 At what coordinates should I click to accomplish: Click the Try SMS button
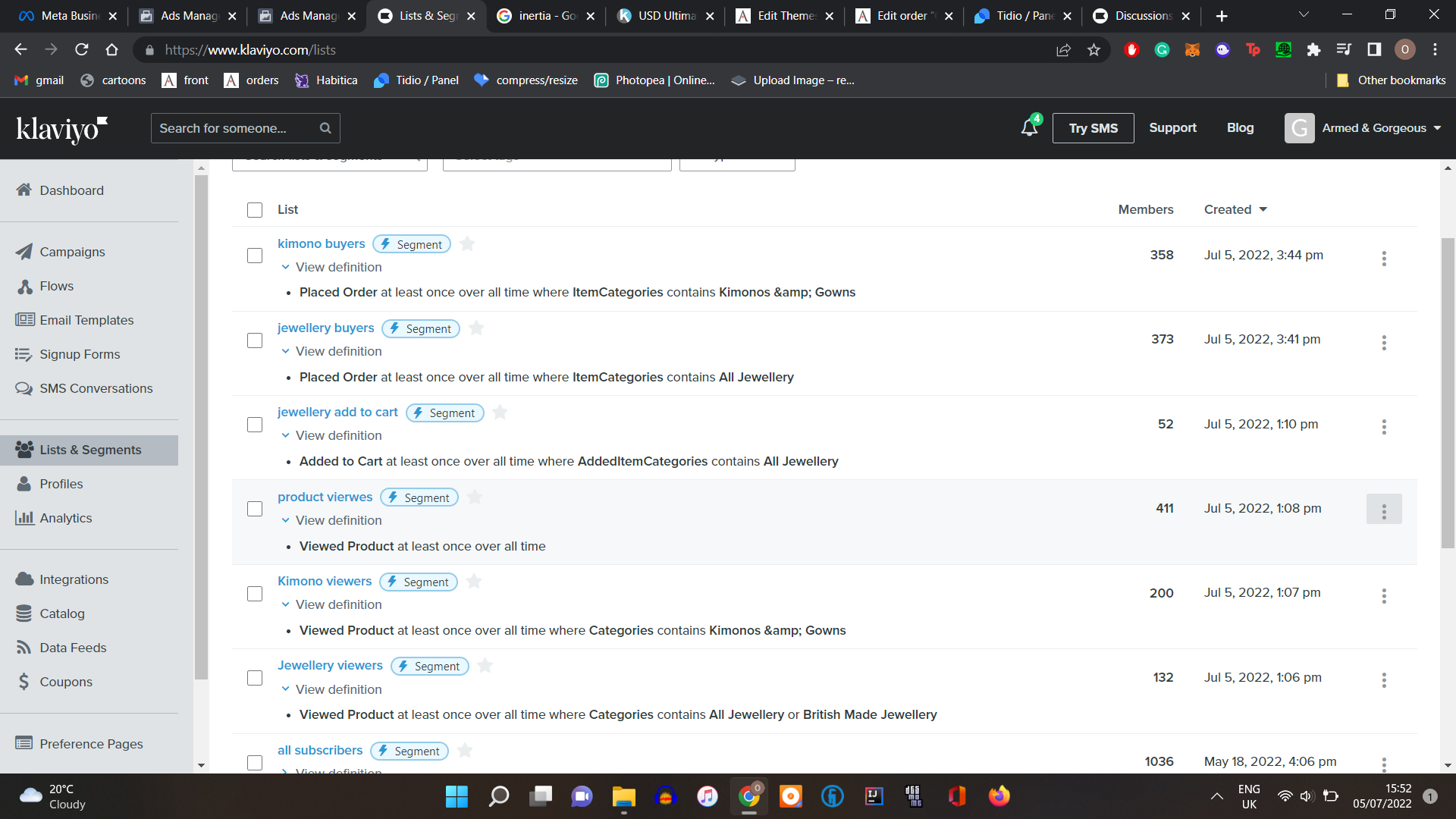pyautogui.click(x=1093, y=128)
